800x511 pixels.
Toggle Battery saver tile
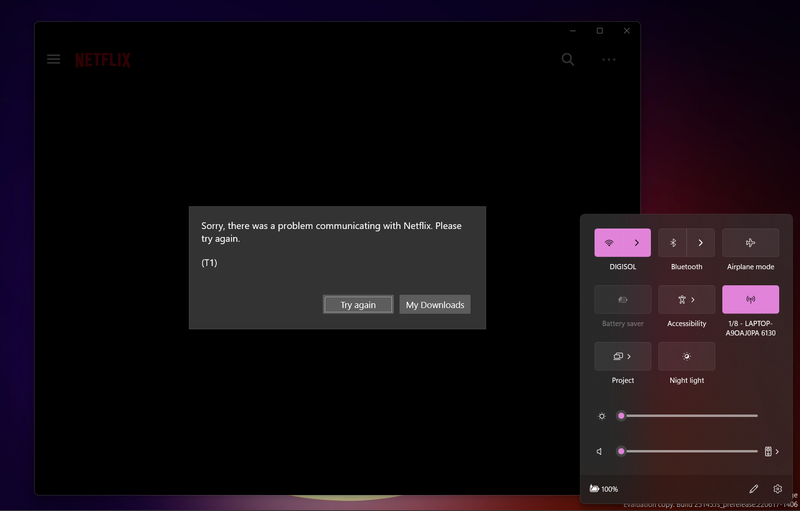coord(622,299)
